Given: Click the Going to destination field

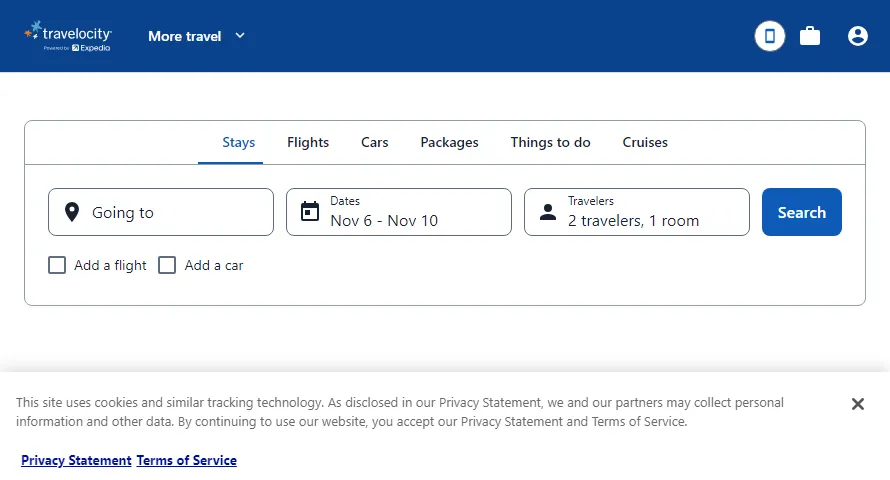Looking at the screenshot, I should 161,212.
